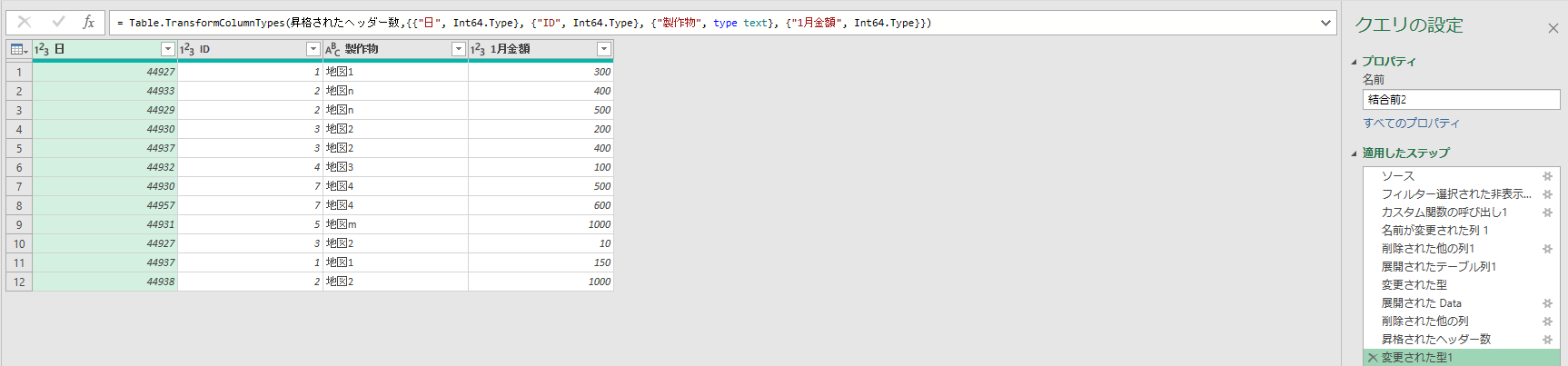Click the 名前 field containing 結合前2

click(1461, 100)
